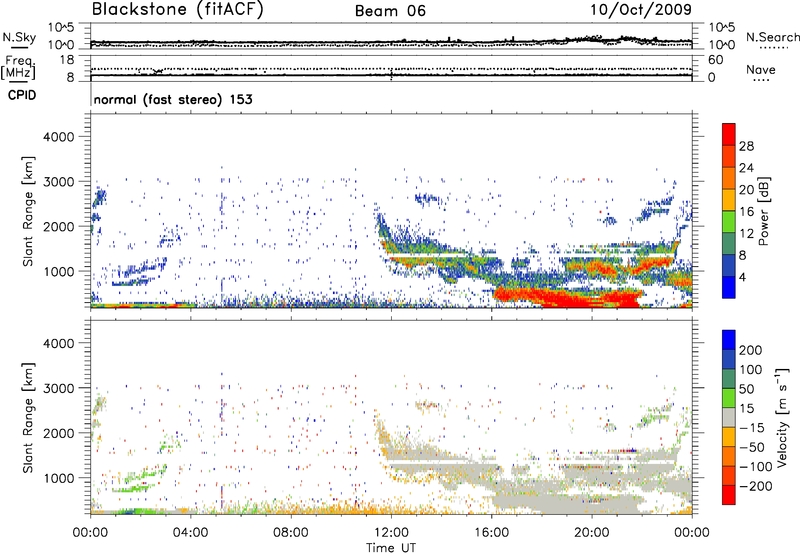Screen dimensions: 800x554
Task: Click the 4000 tick on velocity panel axis
Action: [58, 343]
